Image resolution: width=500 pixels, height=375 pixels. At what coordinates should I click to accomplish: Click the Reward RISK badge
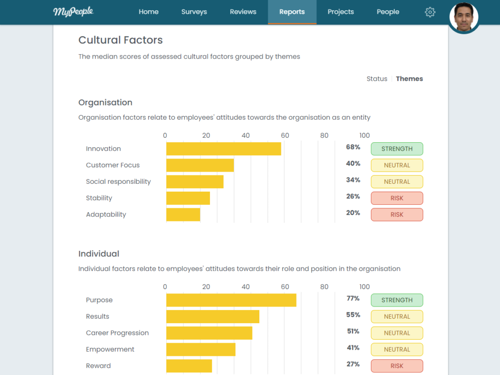[397, 366]
